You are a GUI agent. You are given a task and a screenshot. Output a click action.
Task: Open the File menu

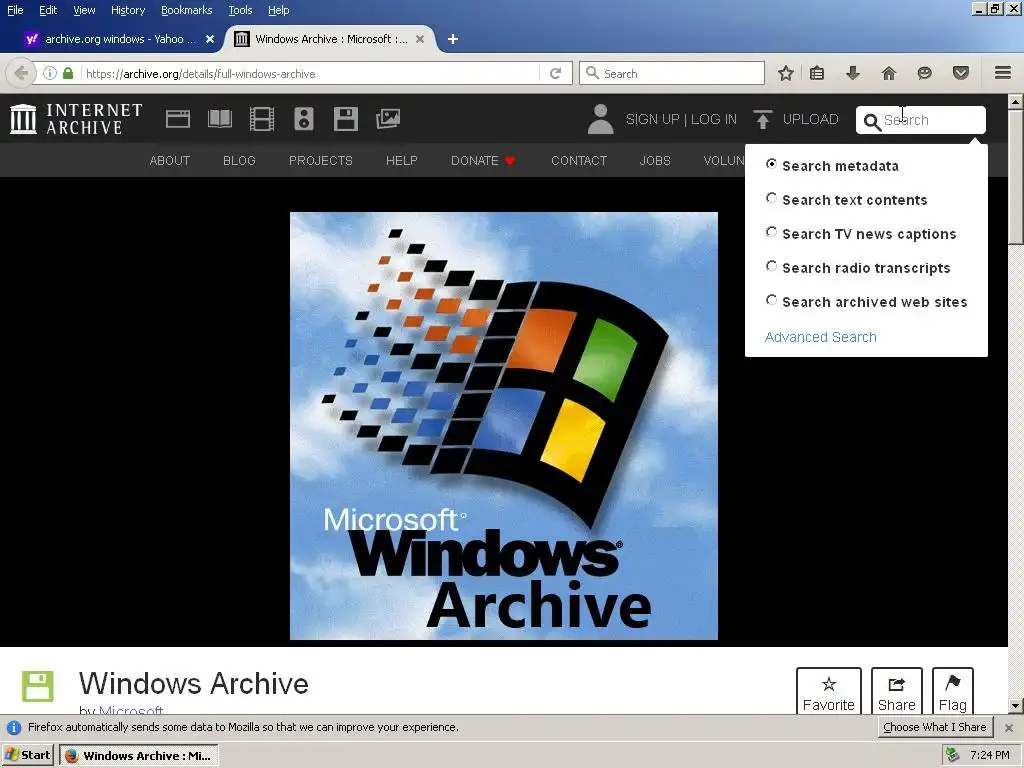click(15, 10)
